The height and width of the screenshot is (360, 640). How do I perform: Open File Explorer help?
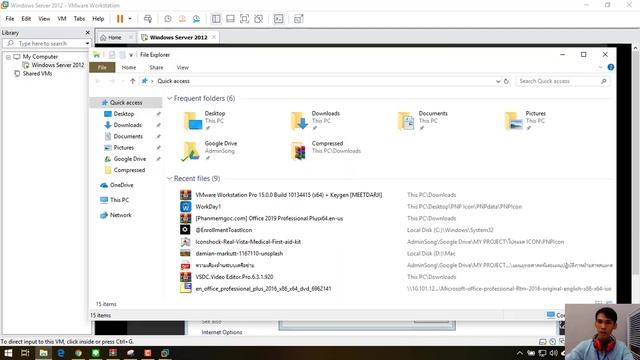click(x=611, y=67)
